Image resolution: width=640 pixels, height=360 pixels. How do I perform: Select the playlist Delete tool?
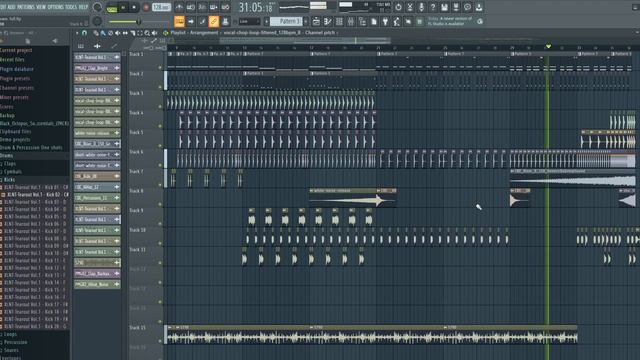(110, 33)
